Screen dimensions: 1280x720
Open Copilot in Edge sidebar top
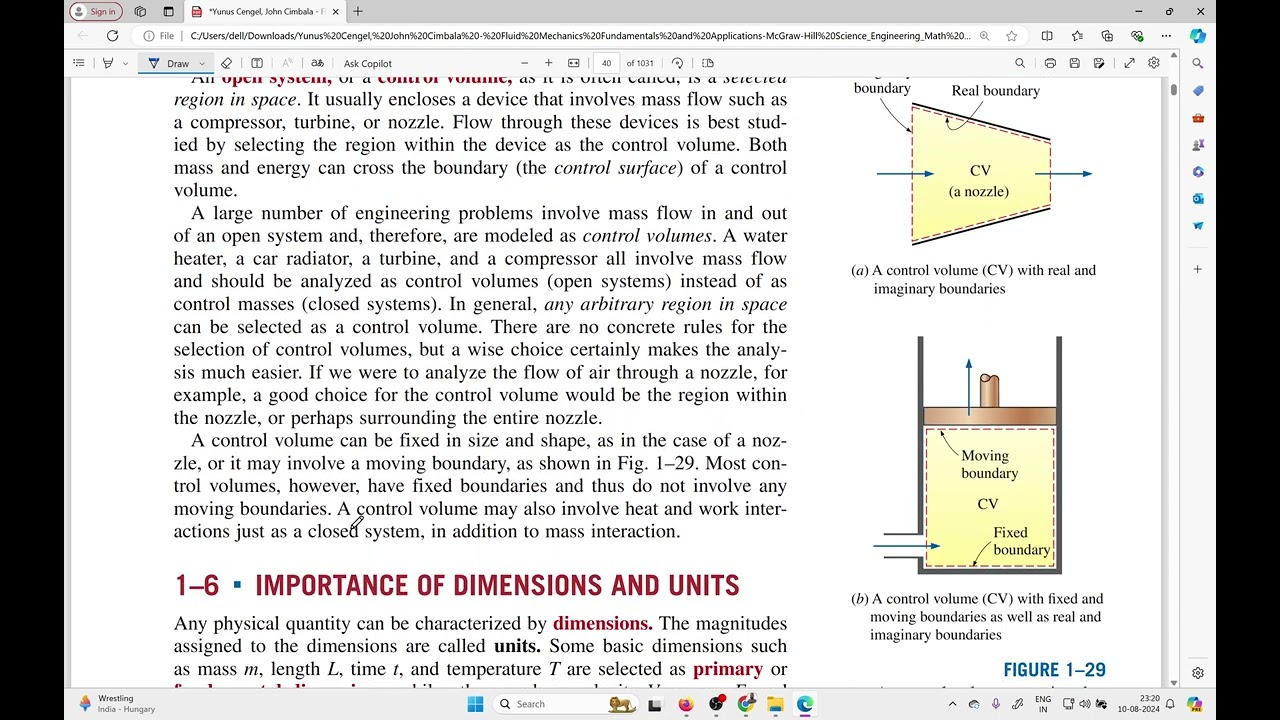click(x=1198, y=36)
